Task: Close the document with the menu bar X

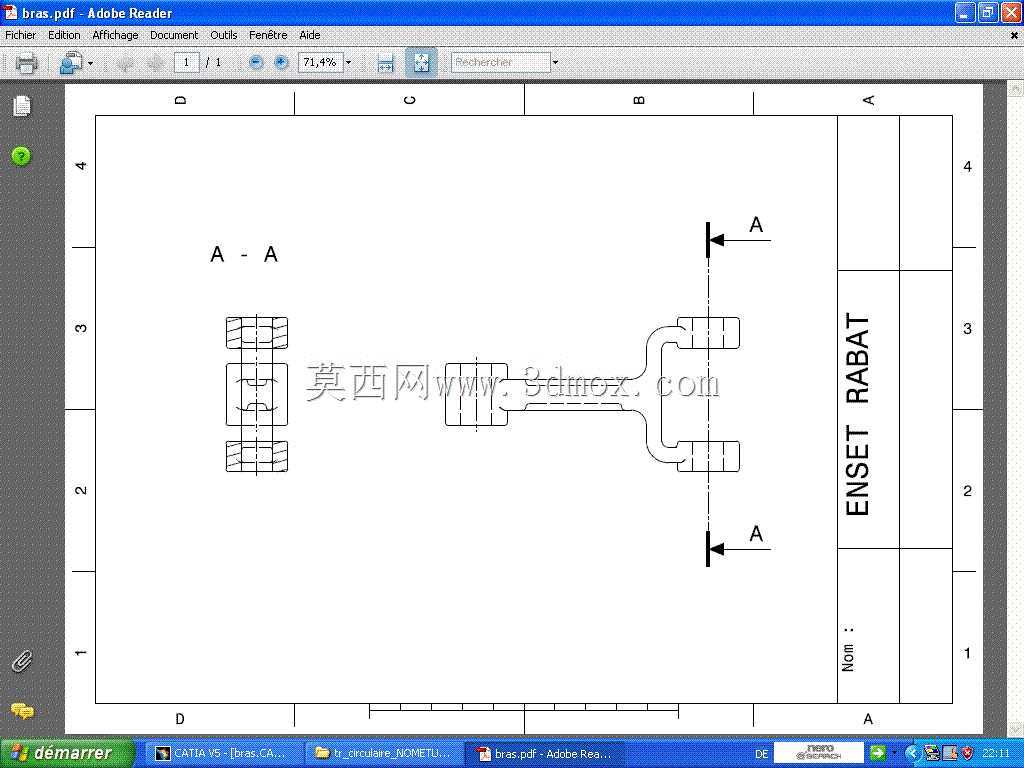Action: (1014, 36)
